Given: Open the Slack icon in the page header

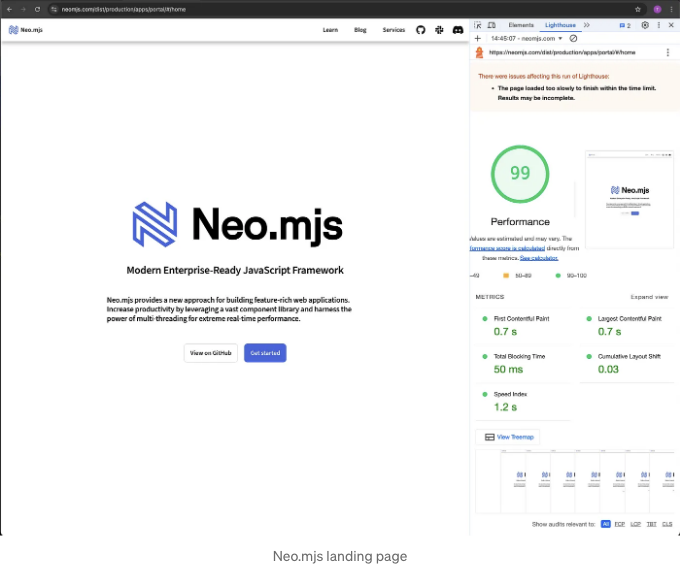Looking at the screenshot, I should 439,30.
